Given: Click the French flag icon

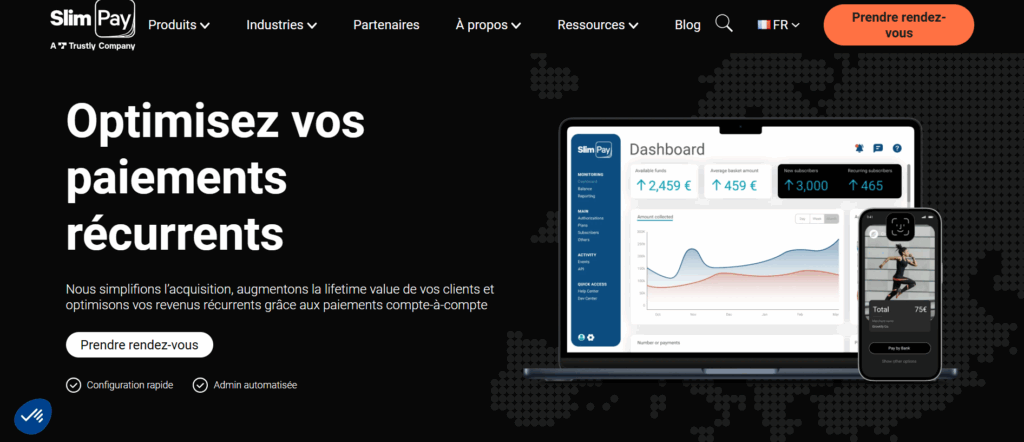Looking at the screenshot, I should pyautogui.click(x=763, y=25).
